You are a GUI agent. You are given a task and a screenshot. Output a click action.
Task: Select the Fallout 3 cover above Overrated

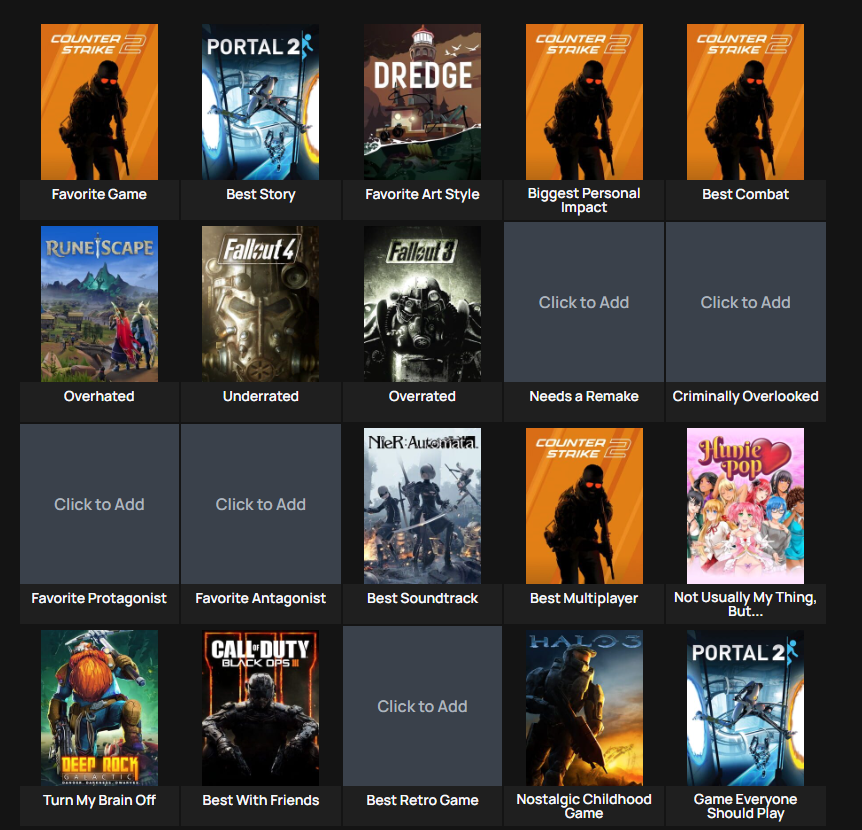pyautogui.click(x=422, y=304)
